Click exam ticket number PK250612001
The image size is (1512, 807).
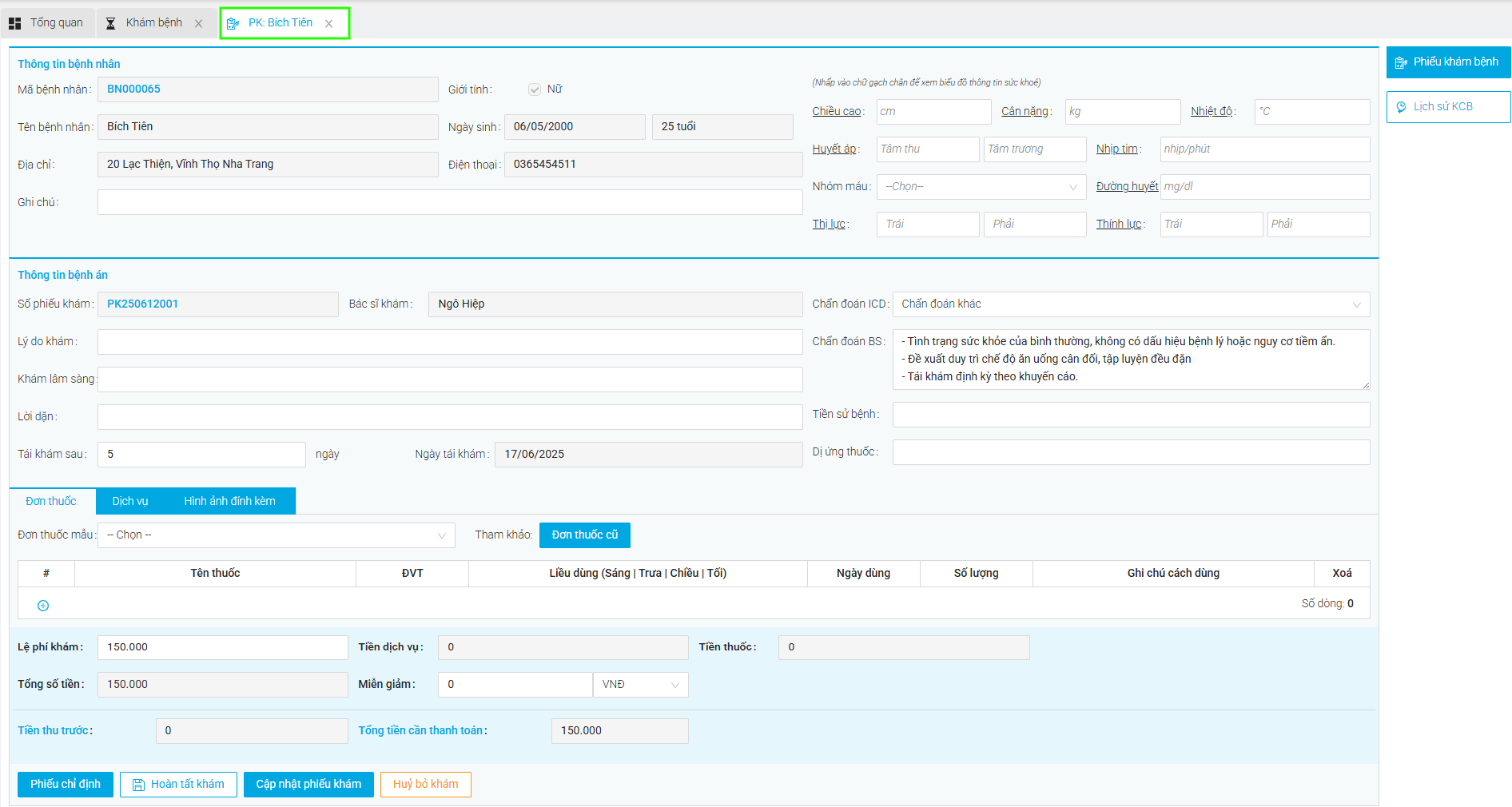142,304
